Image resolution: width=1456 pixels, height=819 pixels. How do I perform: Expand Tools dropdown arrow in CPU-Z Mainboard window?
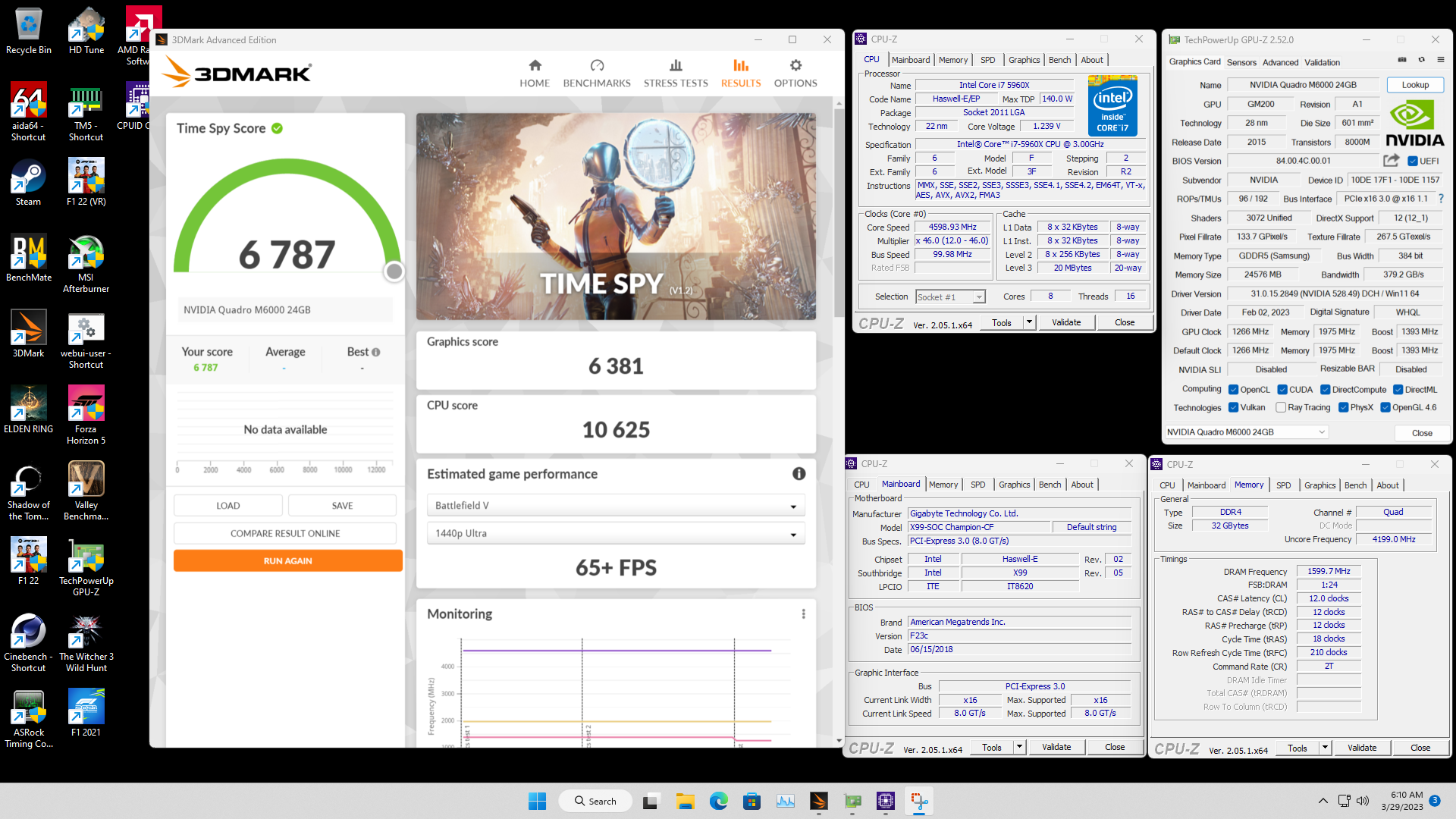pyautogui.click(x=1019, y=747)
